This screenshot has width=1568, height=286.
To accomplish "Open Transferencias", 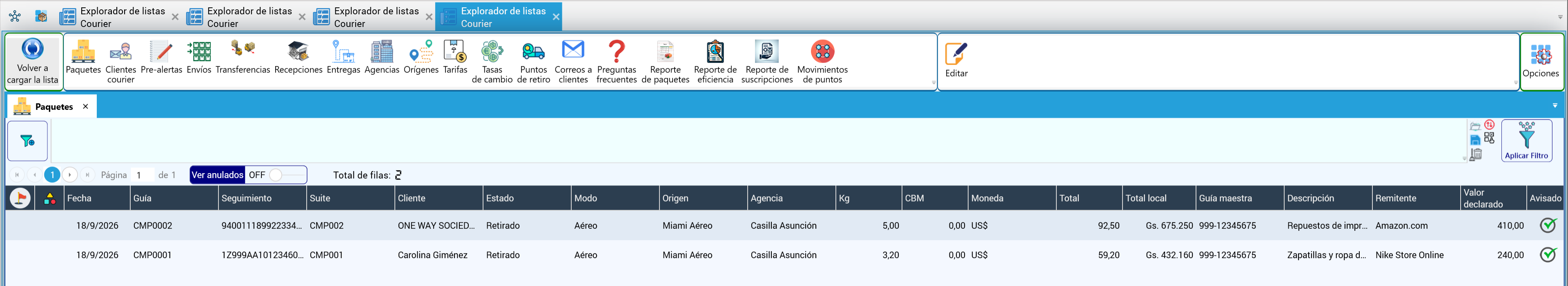I will click(243, 58).
